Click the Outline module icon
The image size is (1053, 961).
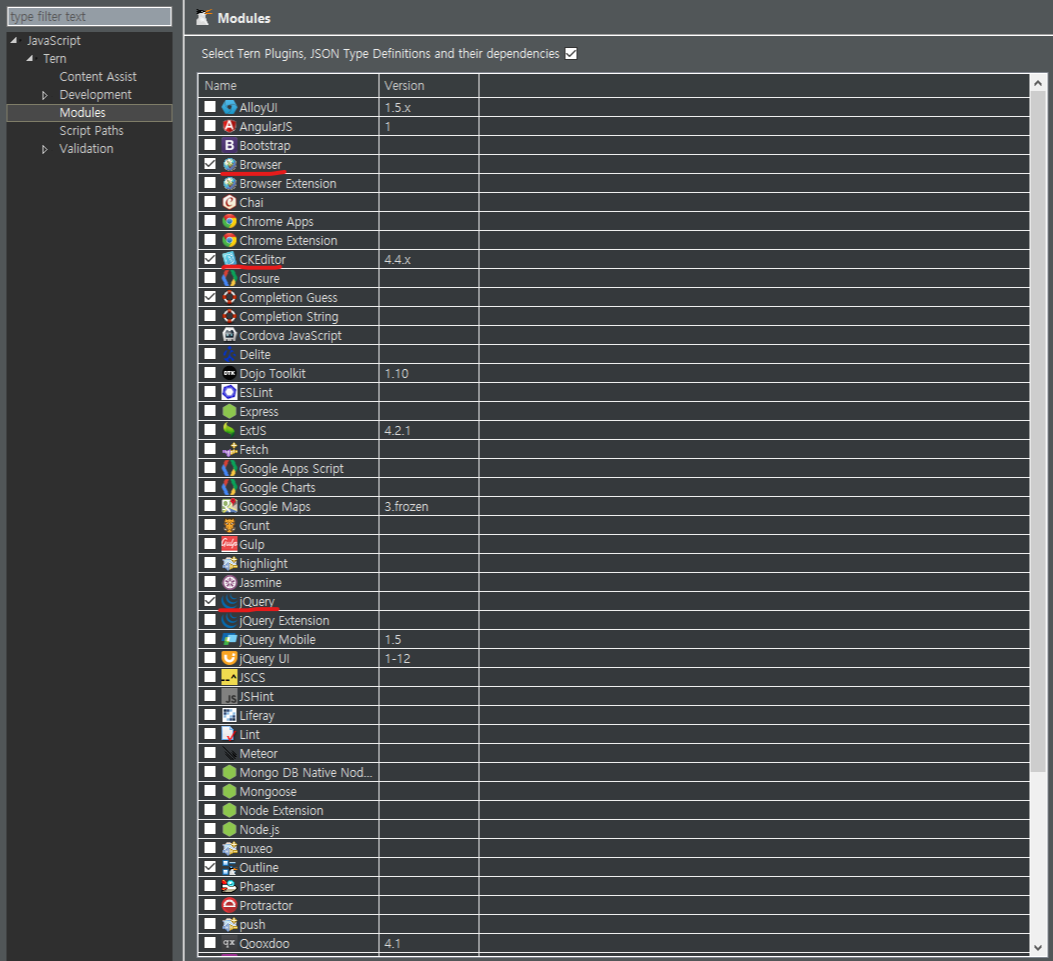(229, 867)
